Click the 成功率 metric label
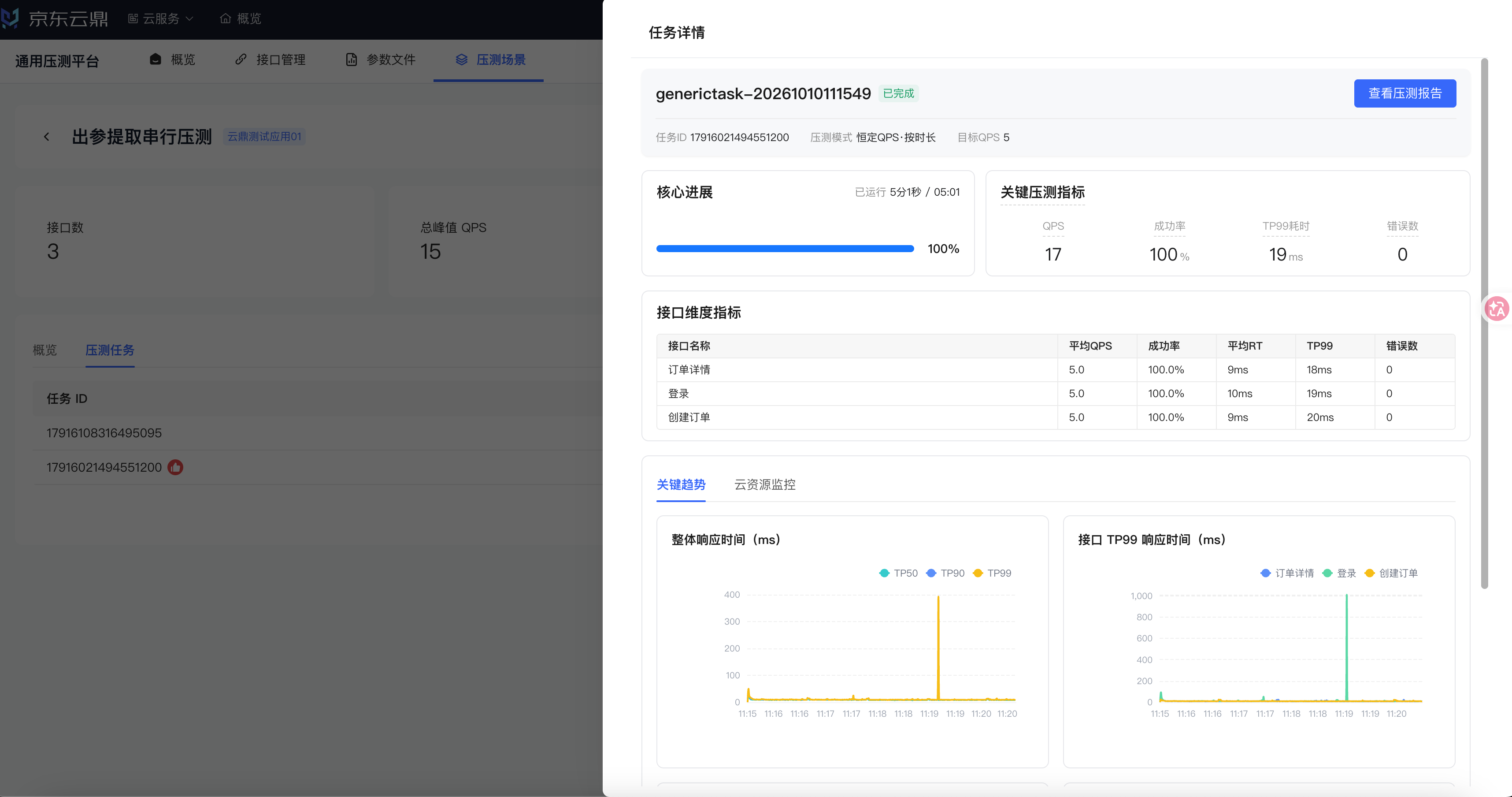 (1169, 226)
